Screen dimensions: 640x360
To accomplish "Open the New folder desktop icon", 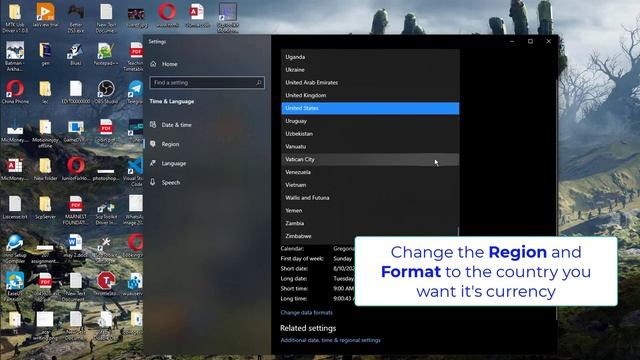I will [45, 169].
